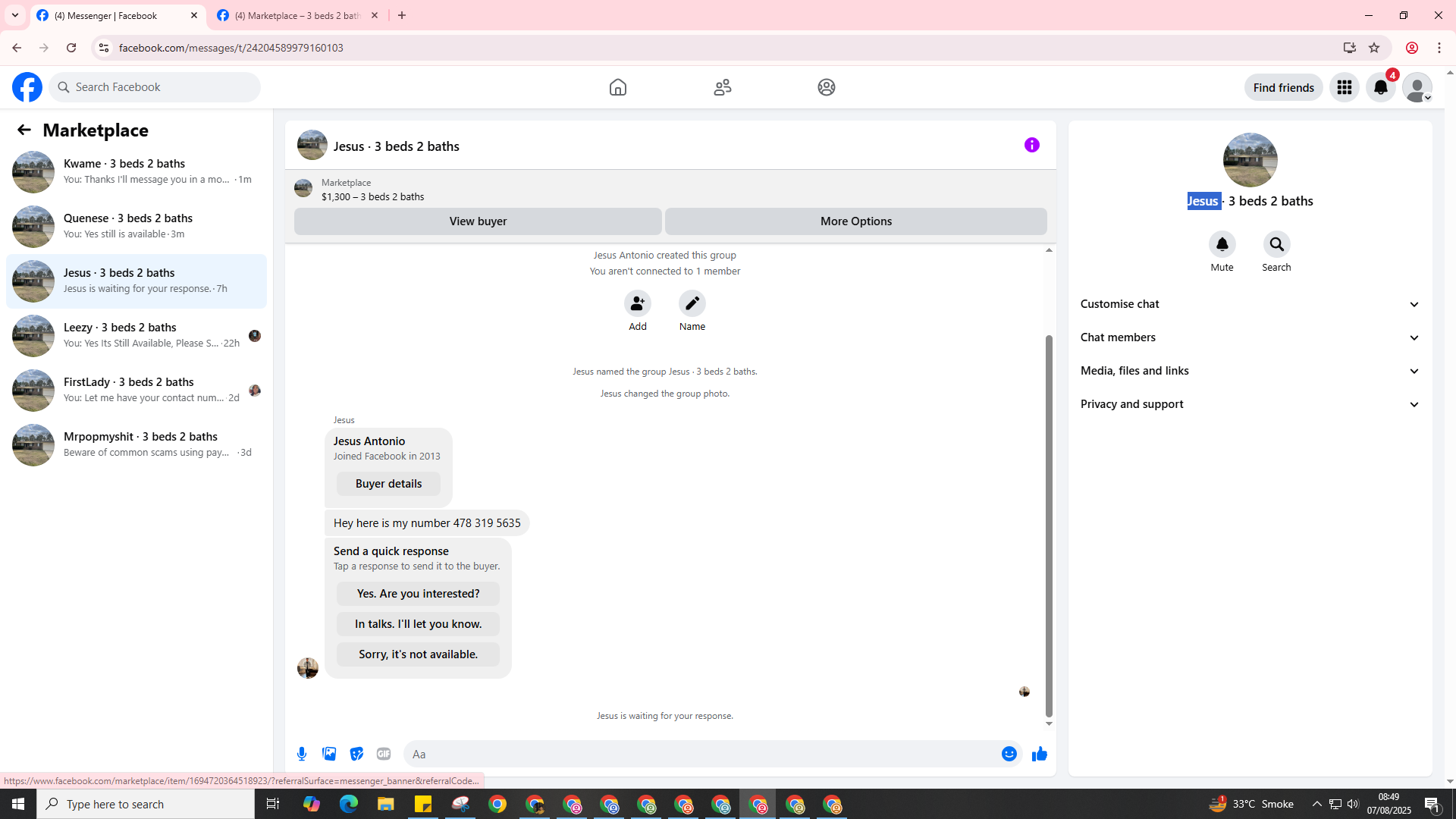The height and width of the screenshot is (819, 1456).
Task: Select the Jesus conversation in list
Action: (136, 281)
